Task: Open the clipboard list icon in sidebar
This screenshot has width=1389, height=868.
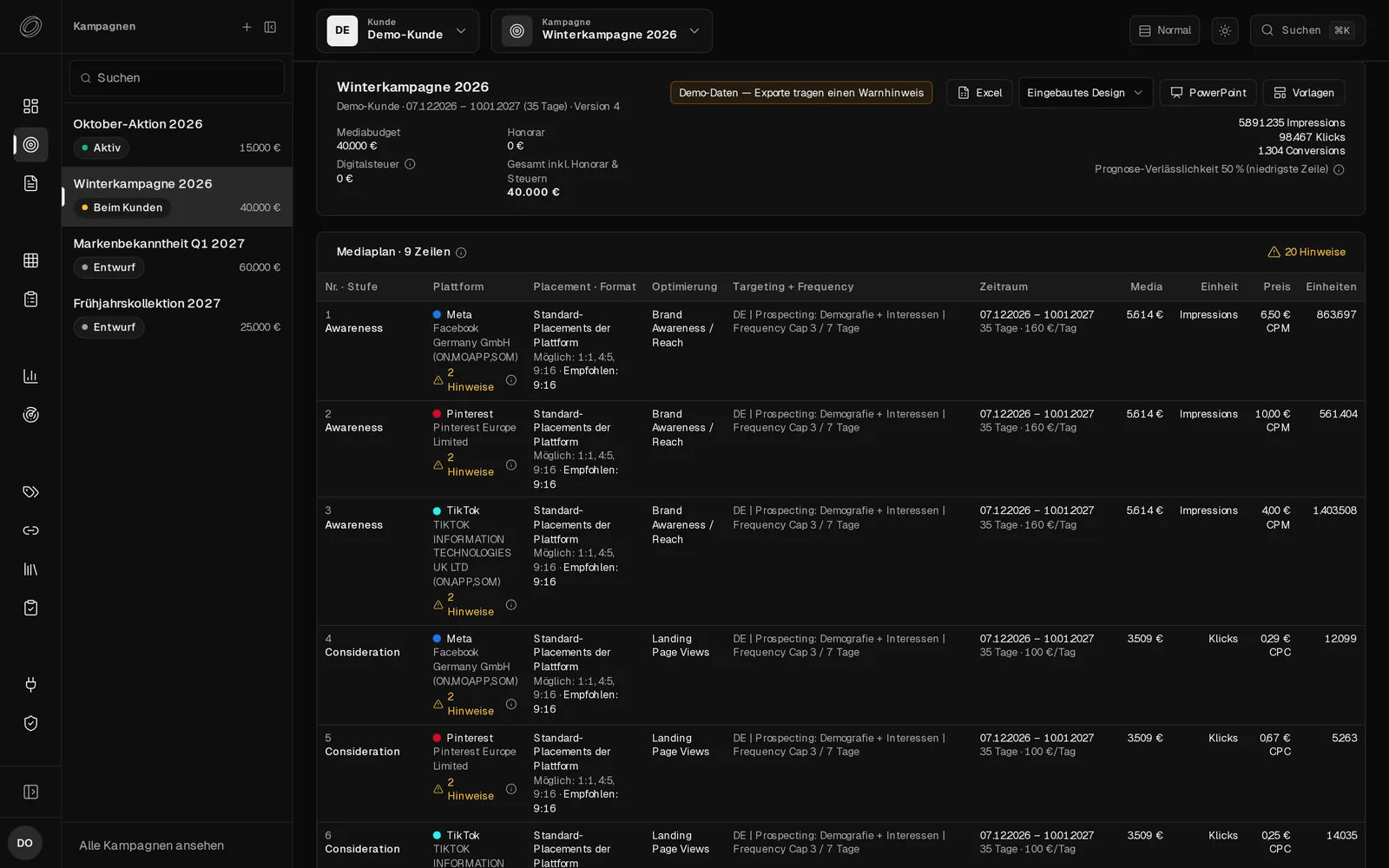Action: [x=30, y=299]
